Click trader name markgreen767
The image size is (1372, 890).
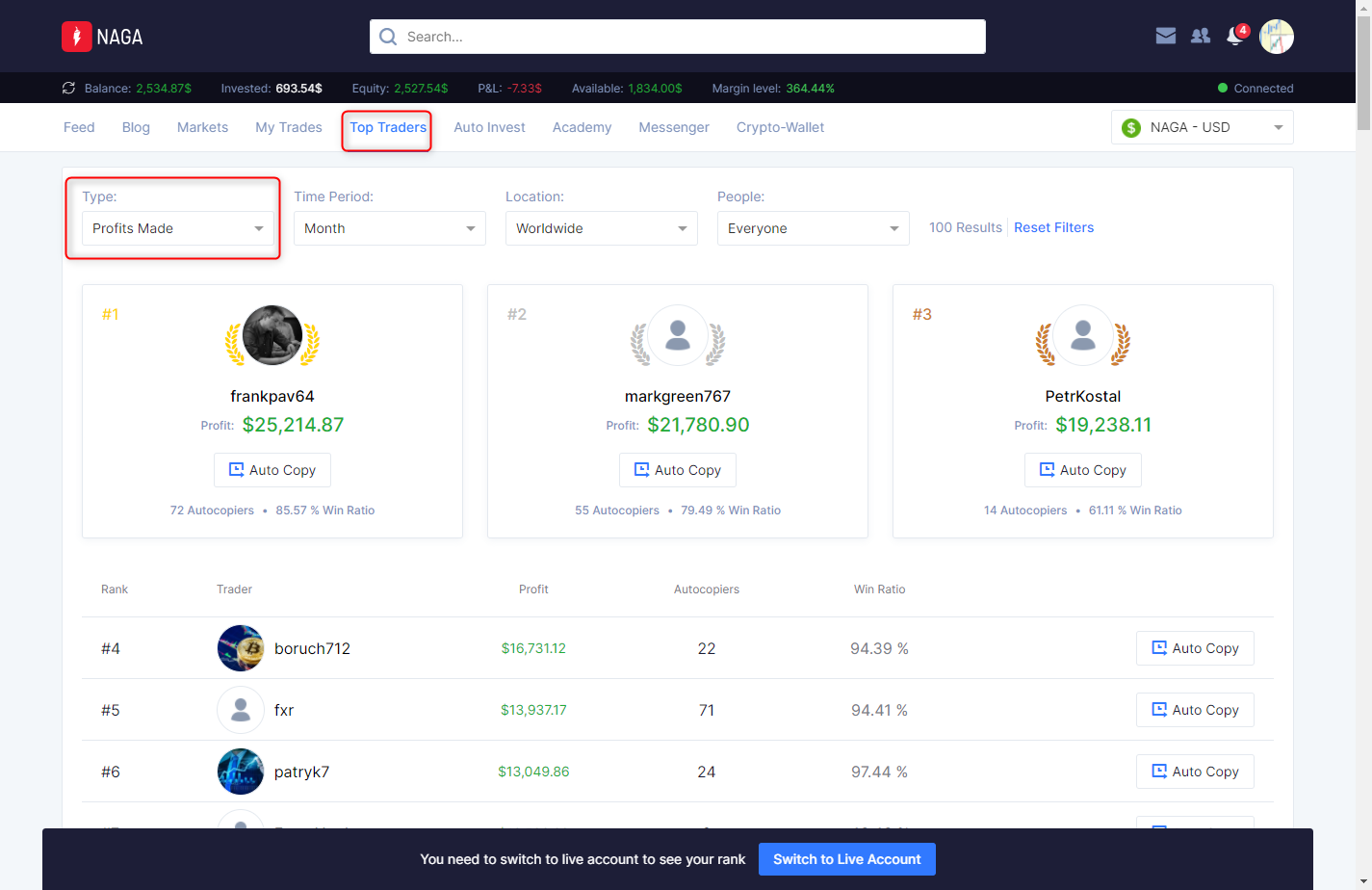[x=678, y=396]
